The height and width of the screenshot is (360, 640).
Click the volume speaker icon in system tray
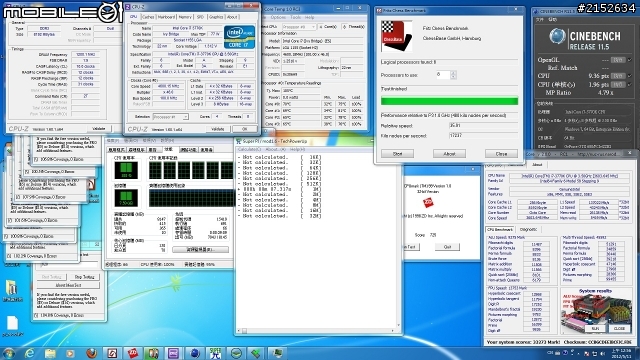coord(602,353)
